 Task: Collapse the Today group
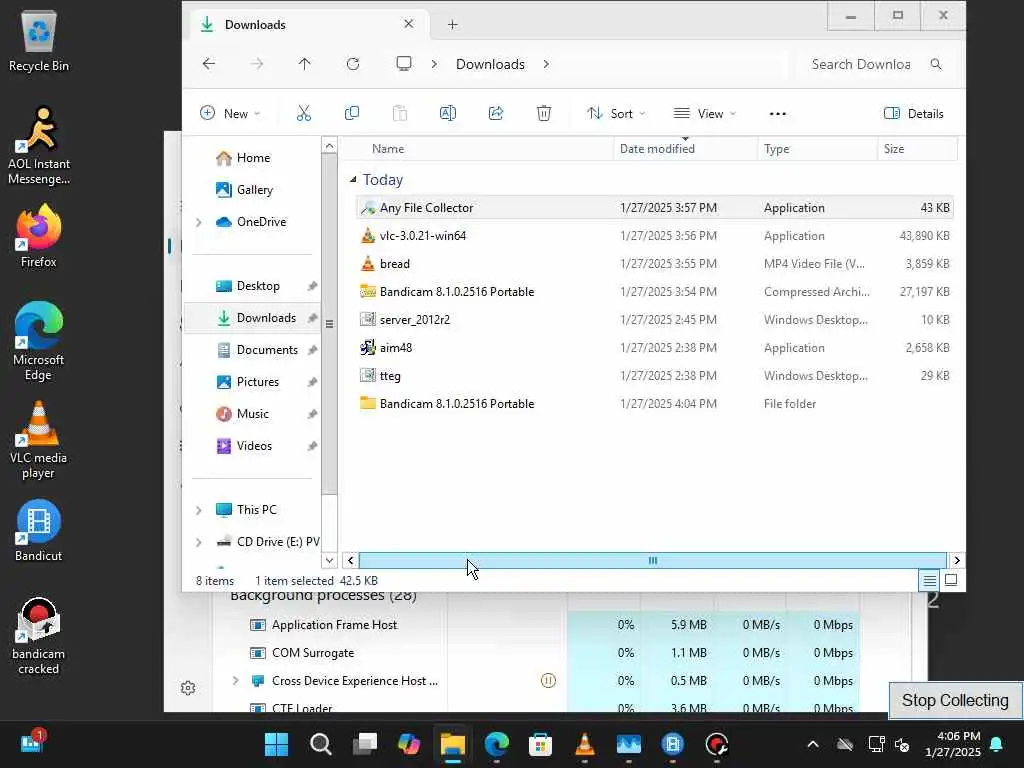353,180
